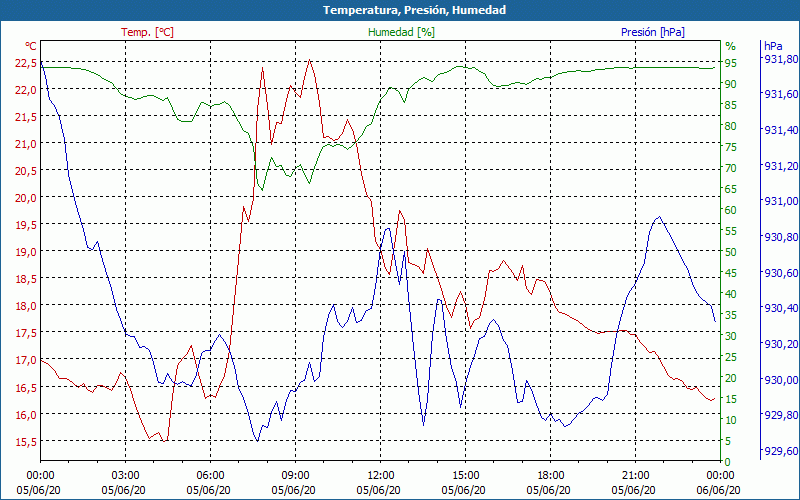Pick the 20,0 temperature axis tick
800x500 pixels.
click(x=27, y=198)
